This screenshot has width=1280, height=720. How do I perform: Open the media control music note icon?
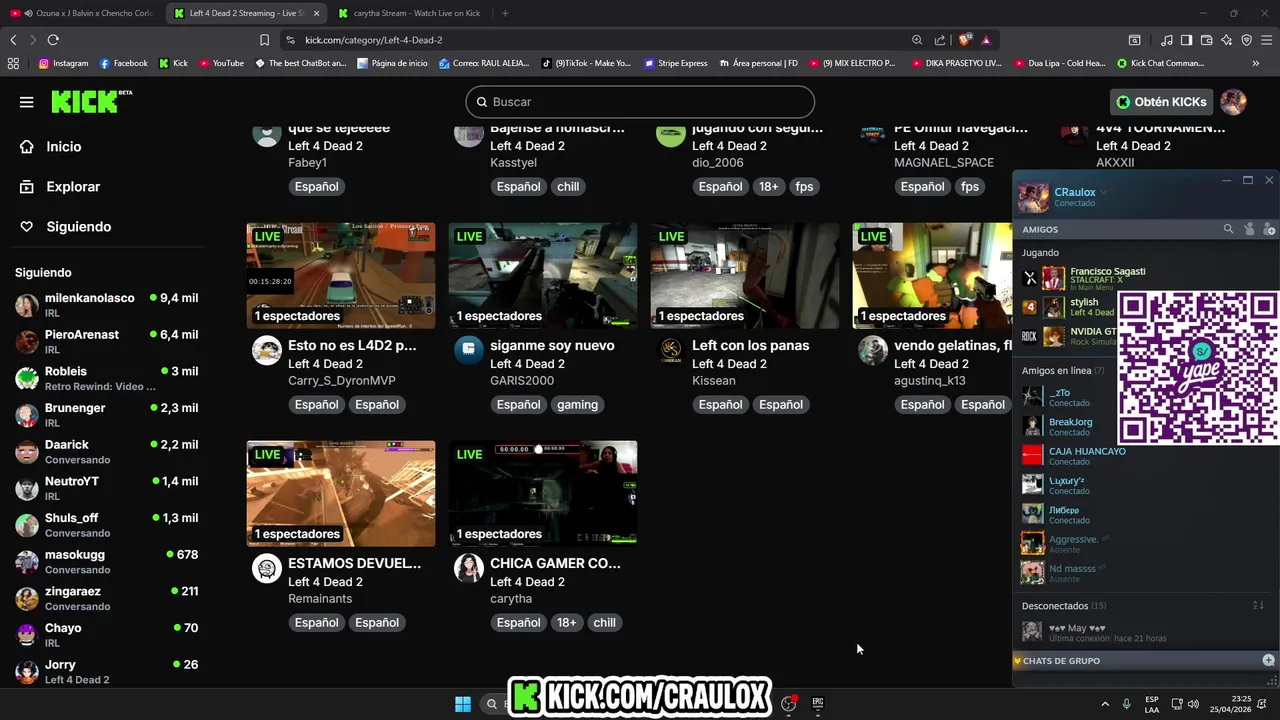(x=1167, y=40)
